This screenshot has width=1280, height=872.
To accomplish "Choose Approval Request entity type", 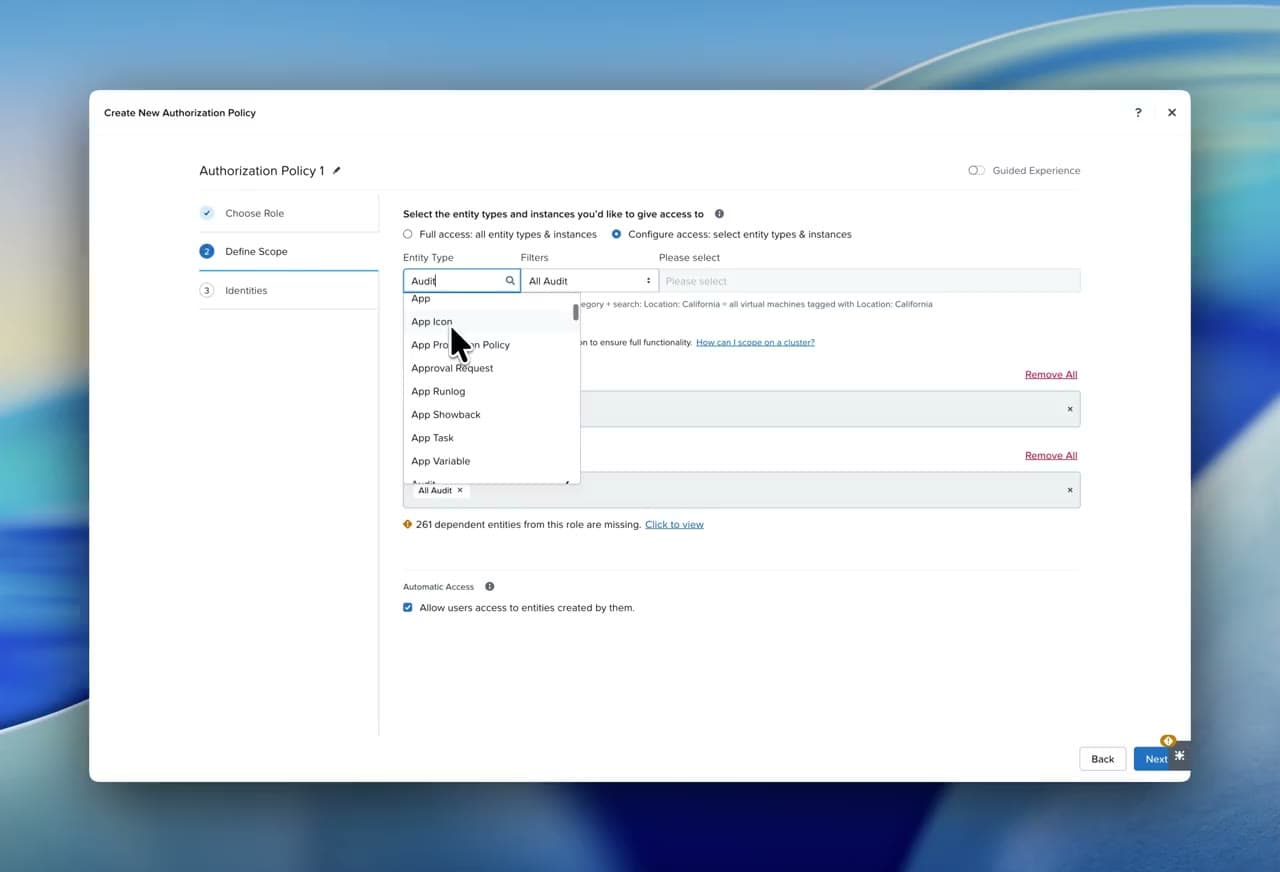I will (x=492, y=368).
